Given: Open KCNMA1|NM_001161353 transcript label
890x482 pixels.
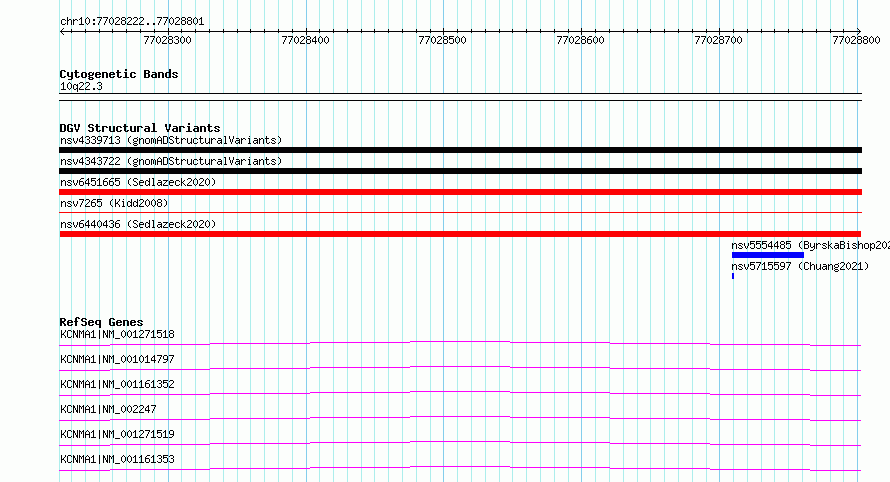Looking at the screenshot, I should point(117,459).
